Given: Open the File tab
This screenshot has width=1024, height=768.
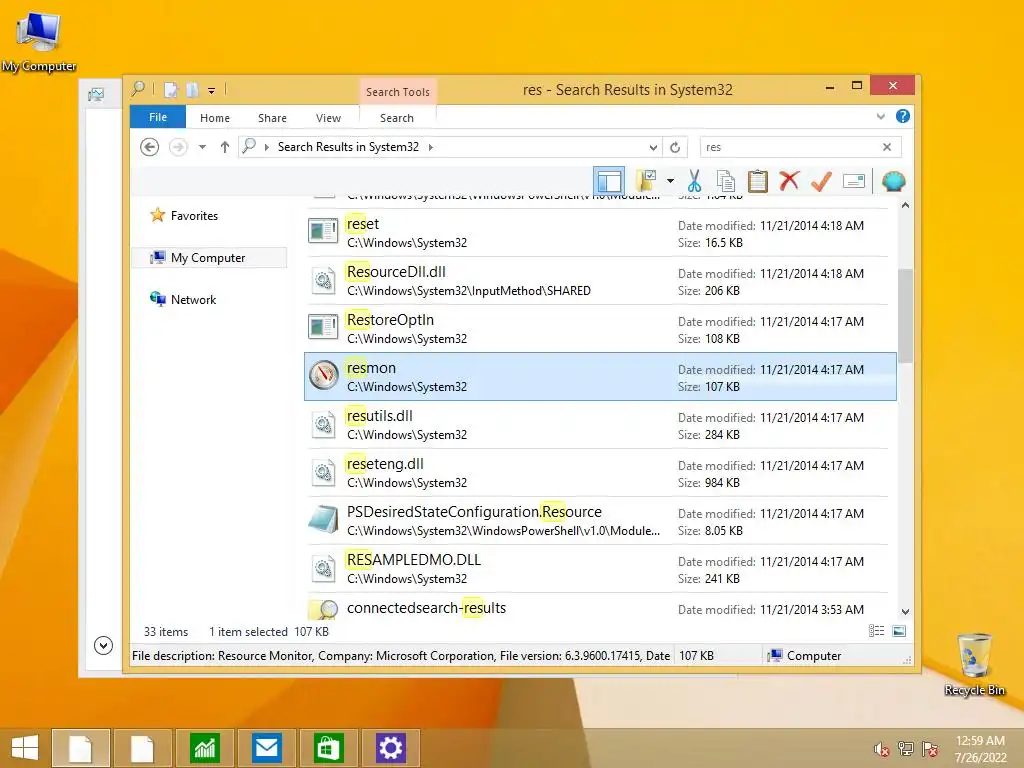Looking at the screenshot, I should pos(158,117).
